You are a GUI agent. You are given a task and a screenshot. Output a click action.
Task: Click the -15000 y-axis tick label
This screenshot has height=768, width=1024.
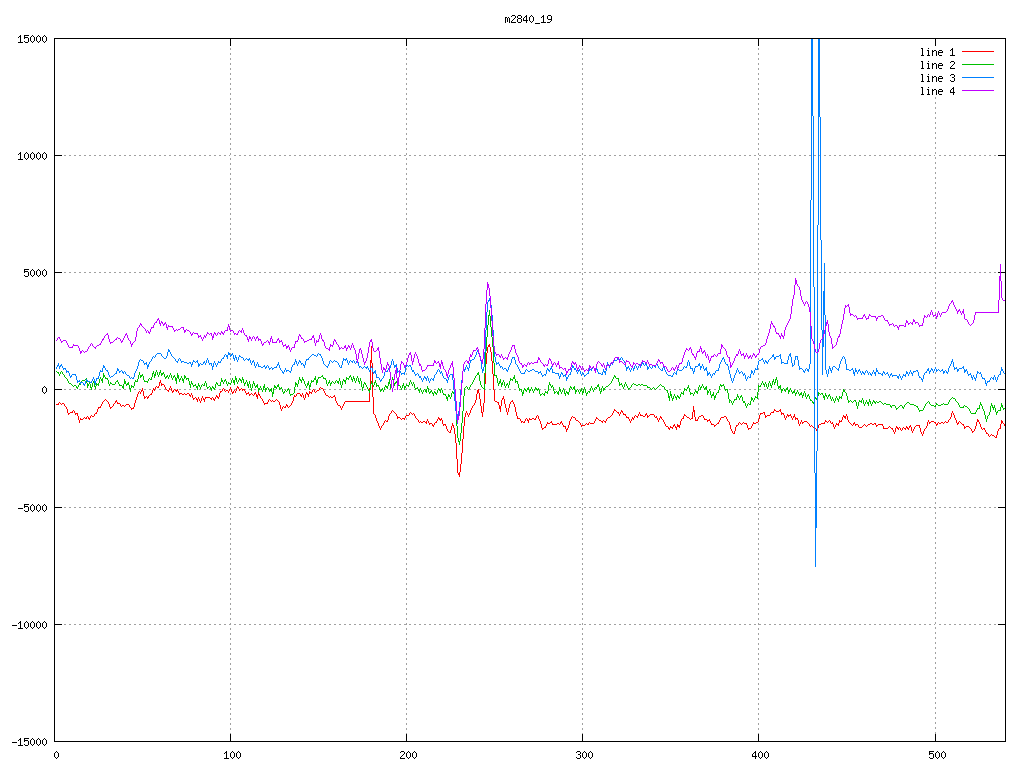[x=28, y=741]
